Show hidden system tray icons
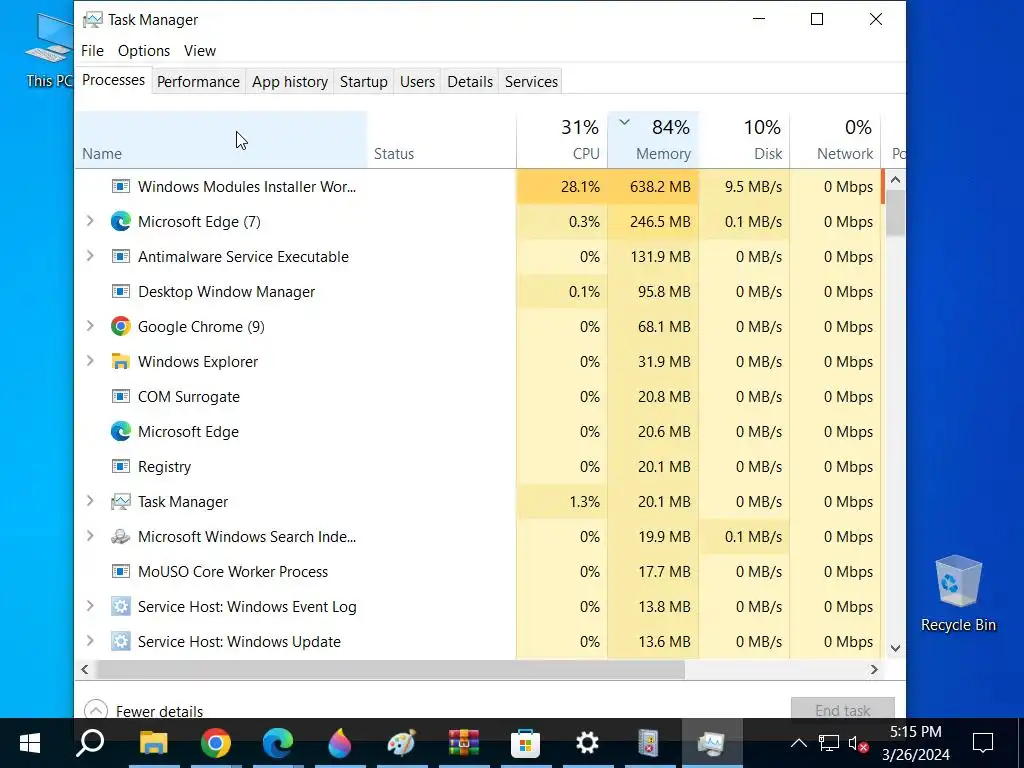Screen dimensions: 1024x768 (799, 743)
